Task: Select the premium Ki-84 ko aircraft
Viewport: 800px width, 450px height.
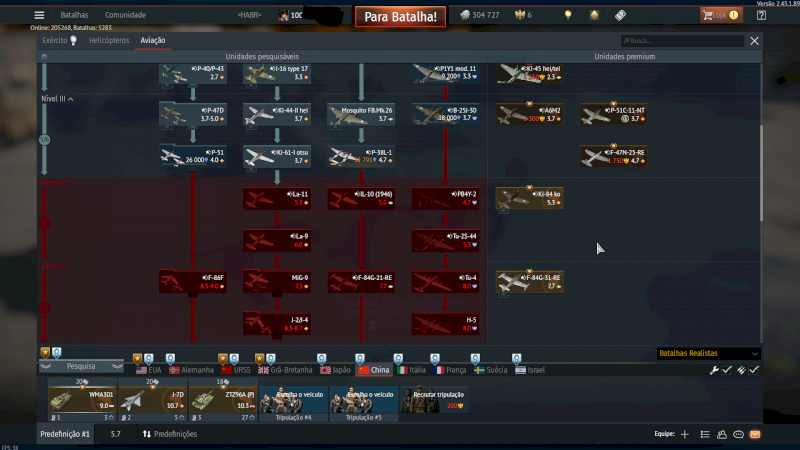Action: click(x=530, y=198)
